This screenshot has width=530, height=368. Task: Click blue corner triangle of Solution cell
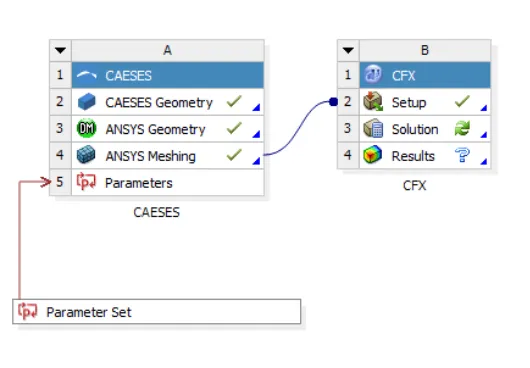484,134
